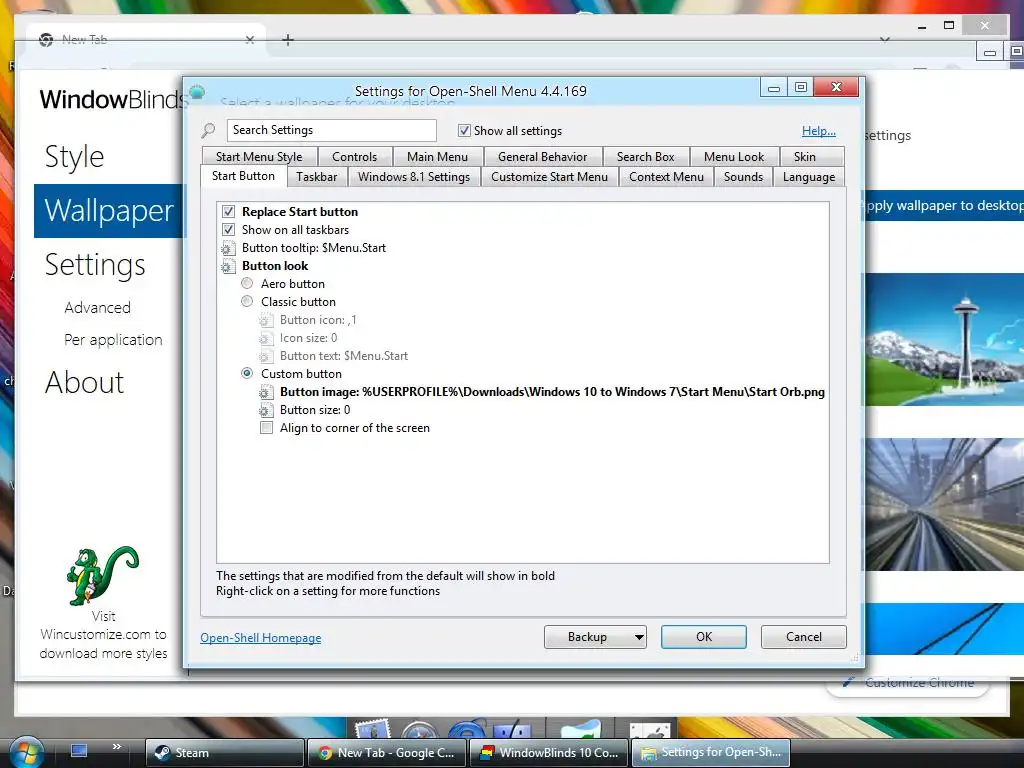Open the Search Box tab

point(646,157)
